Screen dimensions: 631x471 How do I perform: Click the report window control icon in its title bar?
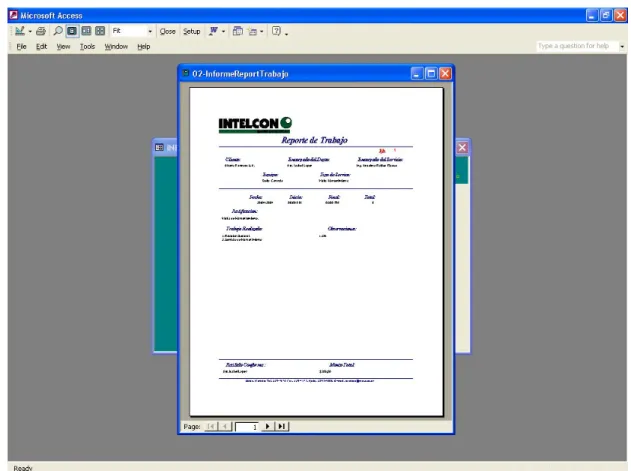pyautogui.click(x=186, y=73)
